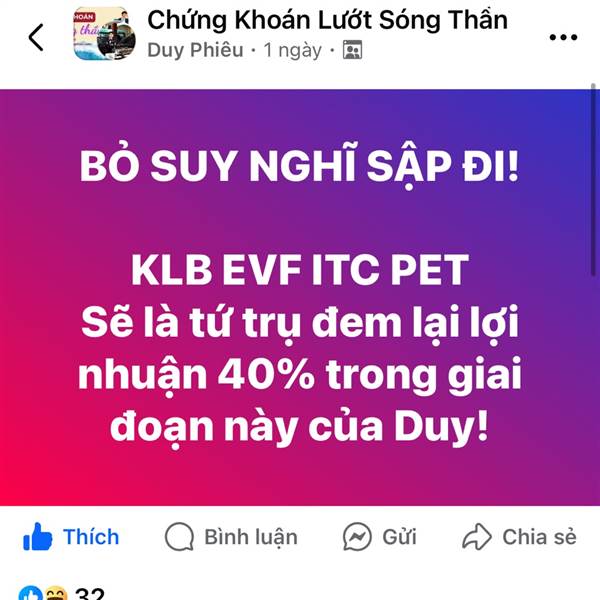Click the Messenger Gửi icon

point(357,536)
